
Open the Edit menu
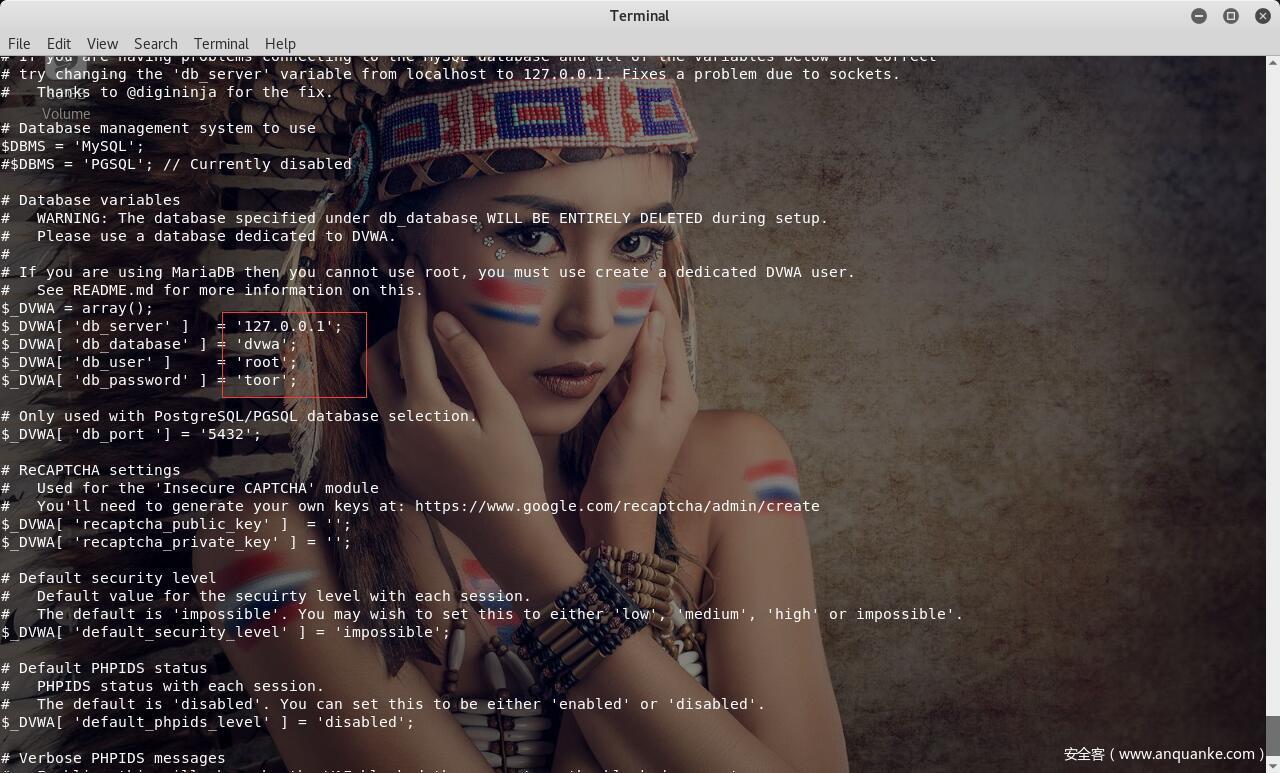pyautogui.click(x=59, y=44)
